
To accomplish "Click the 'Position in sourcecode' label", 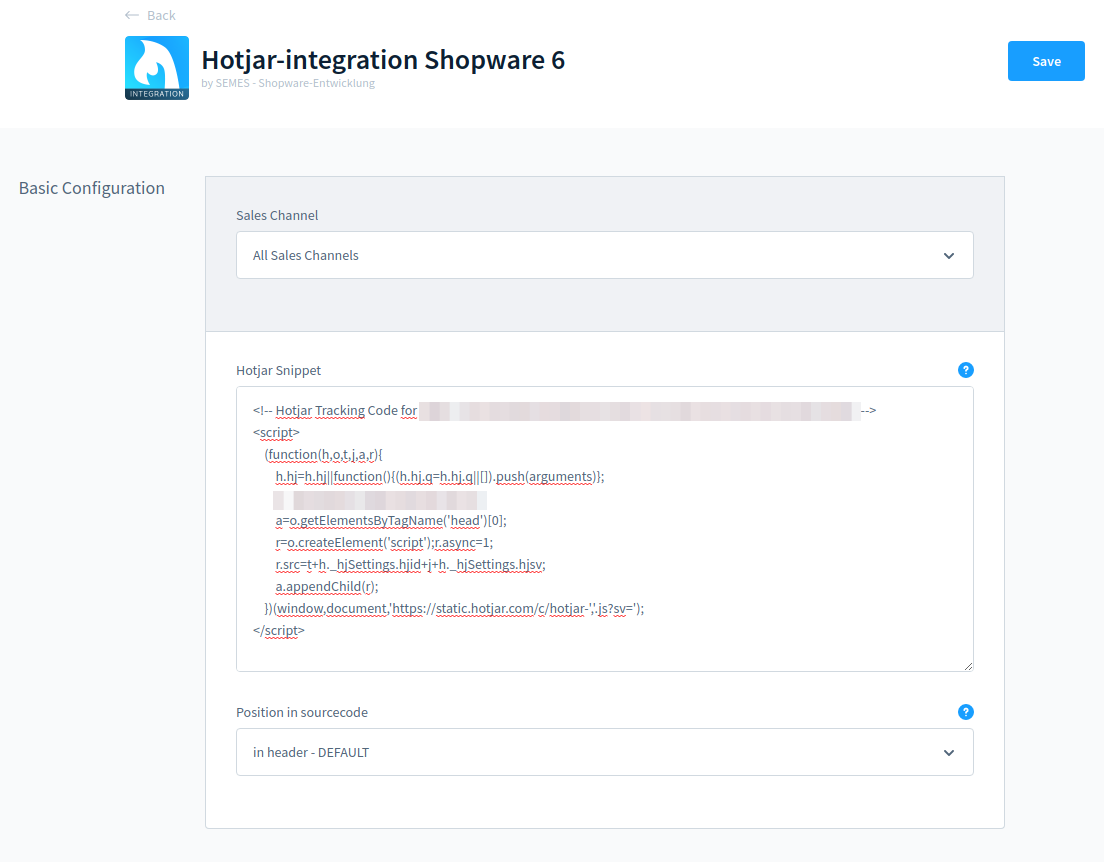I will (302, 713).
